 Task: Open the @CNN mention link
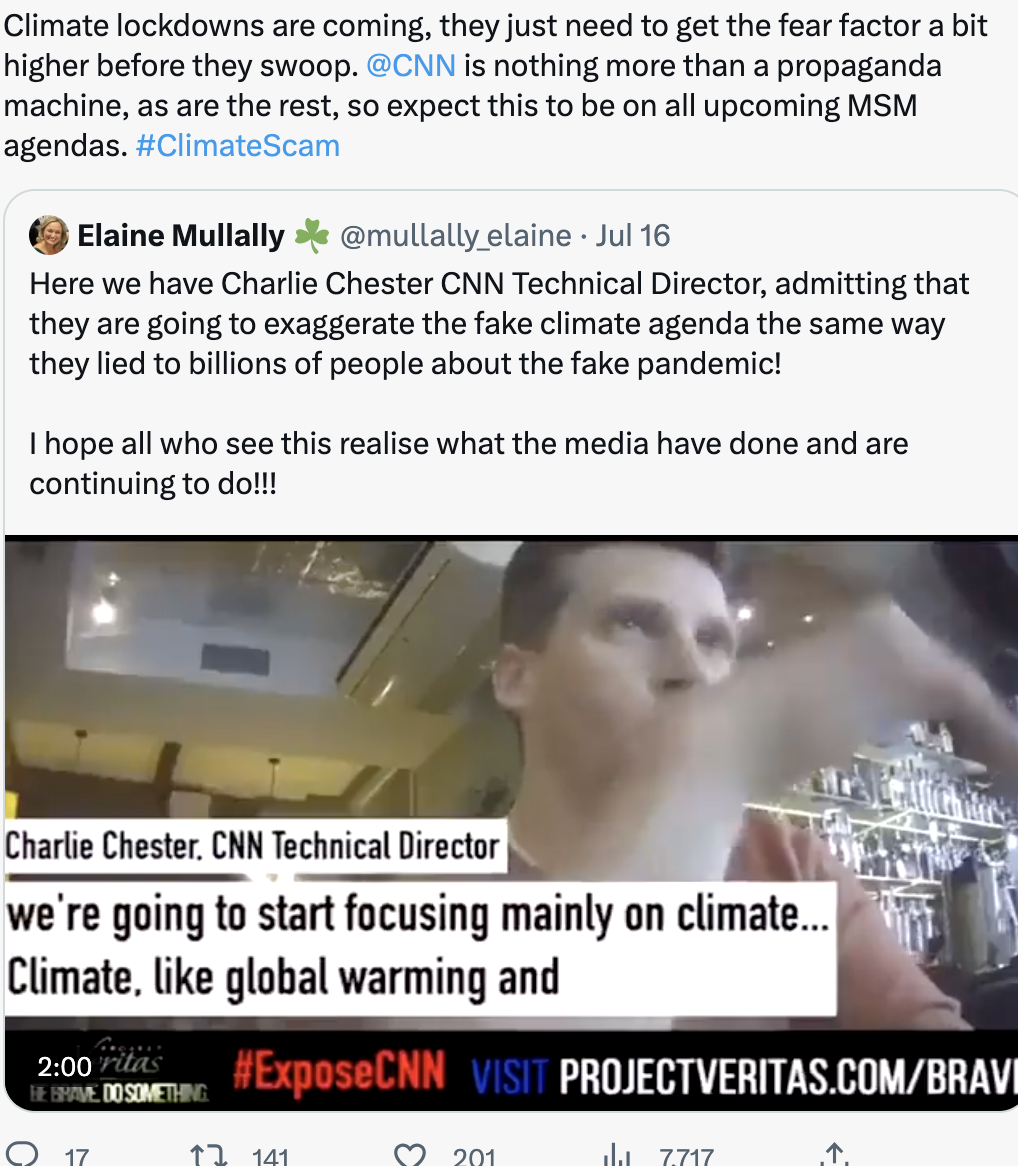click(x=411, y=65)
